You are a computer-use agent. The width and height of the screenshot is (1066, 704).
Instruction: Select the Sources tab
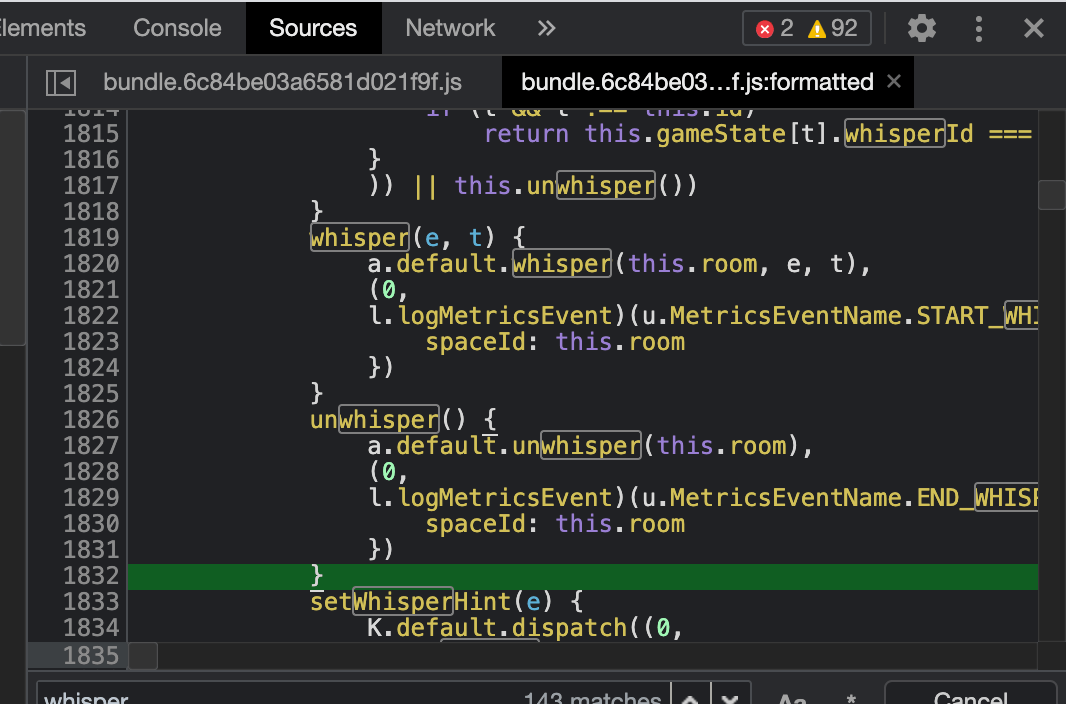click(x=313, y=28)
